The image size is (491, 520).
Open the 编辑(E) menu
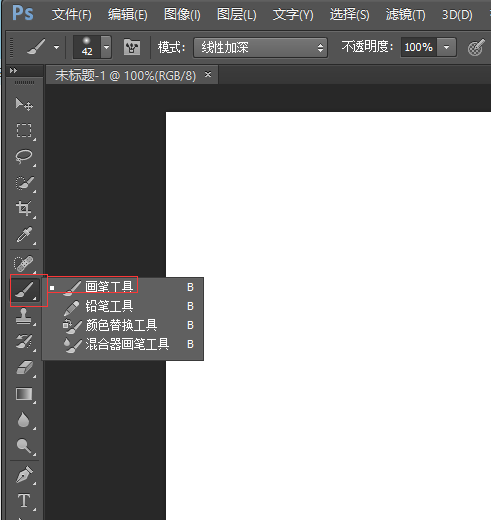pos(127,15)
